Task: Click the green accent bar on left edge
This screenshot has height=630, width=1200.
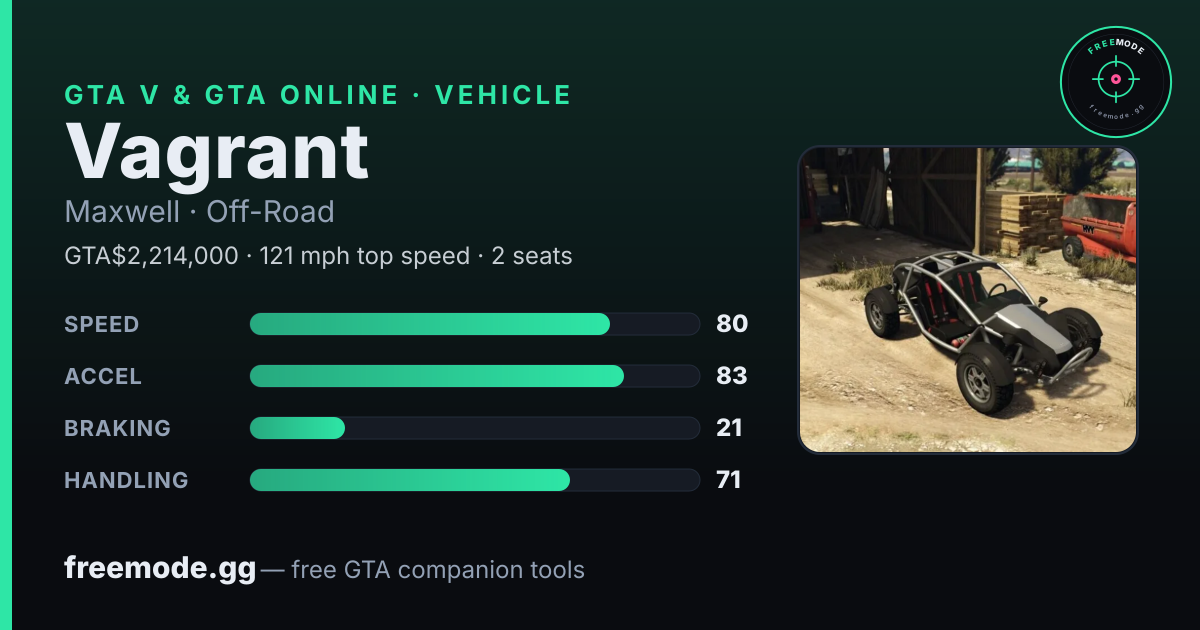Action: 6,315
